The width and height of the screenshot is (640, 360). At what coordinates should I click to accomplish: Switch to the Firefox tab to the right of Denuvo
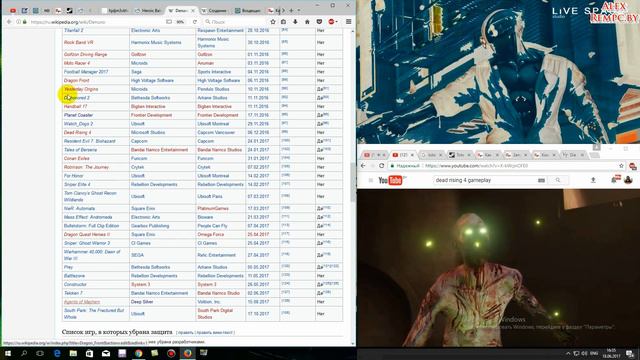click(x=214, y=11)
